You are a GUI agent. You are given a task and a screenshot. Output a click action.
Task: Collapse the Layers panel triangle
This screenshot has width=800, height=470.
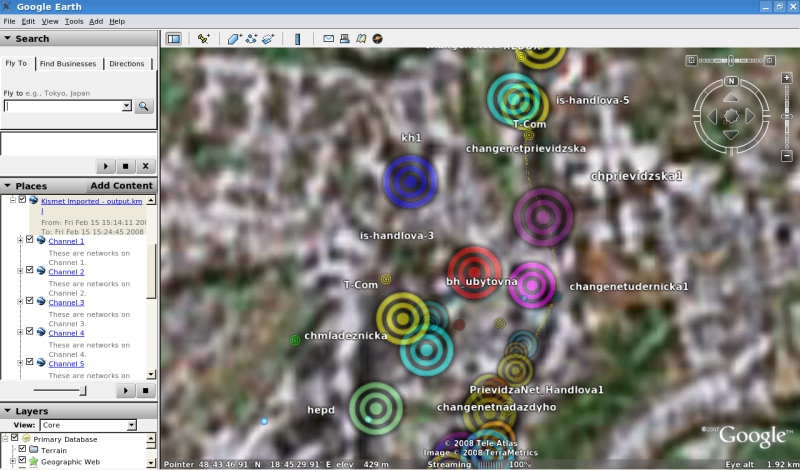tap(7, 411)
